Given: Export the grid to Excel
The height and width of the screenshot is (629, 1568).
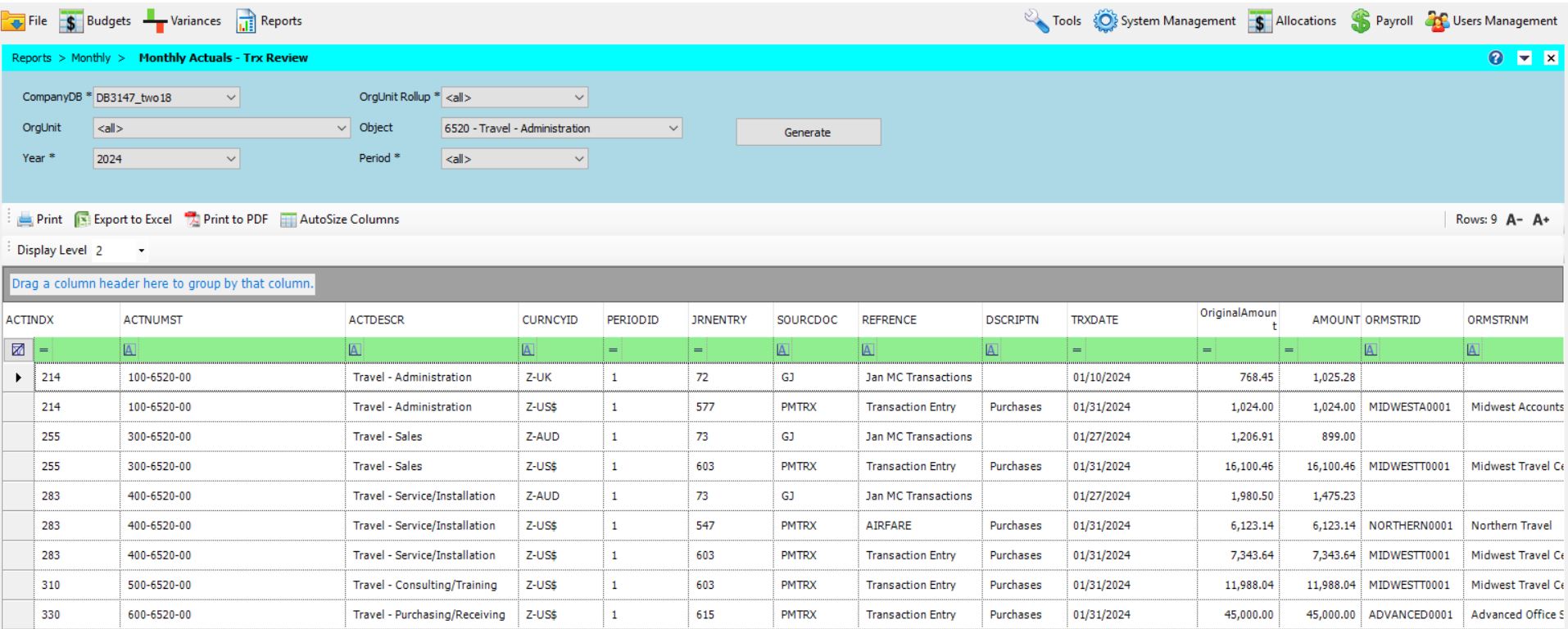Looking at the screenshot, I should (x=123, y=219).
